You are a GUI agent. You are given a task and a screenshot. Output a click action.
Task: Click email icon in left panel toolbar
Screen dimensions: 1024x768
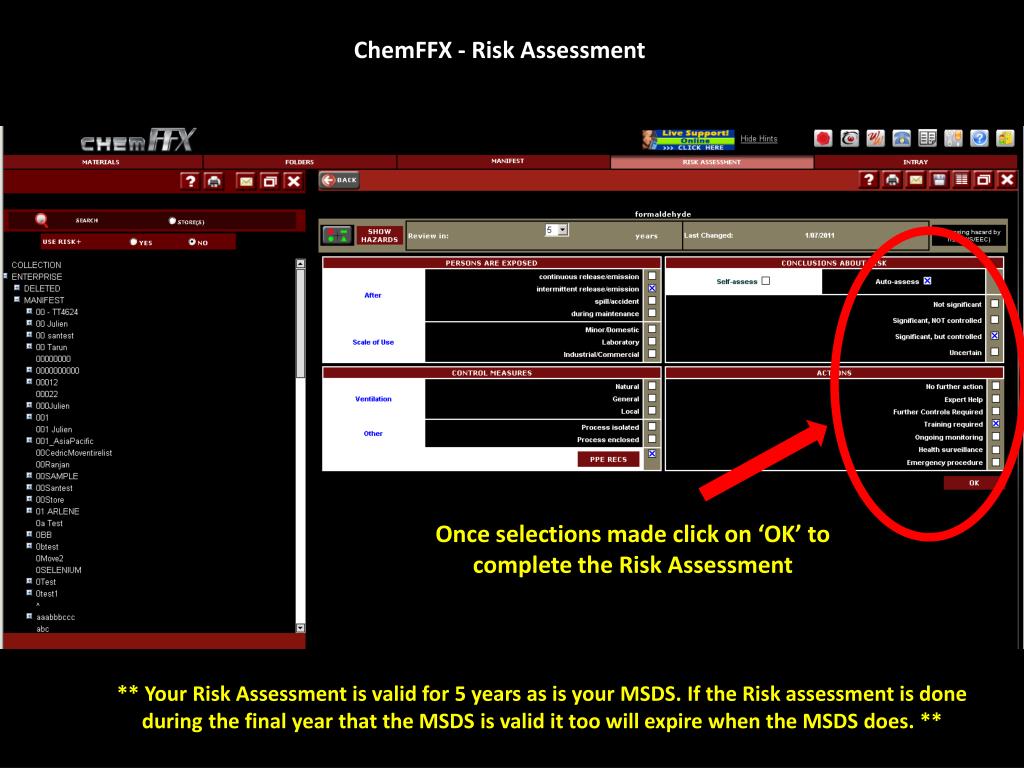click(x=246, y=181)
